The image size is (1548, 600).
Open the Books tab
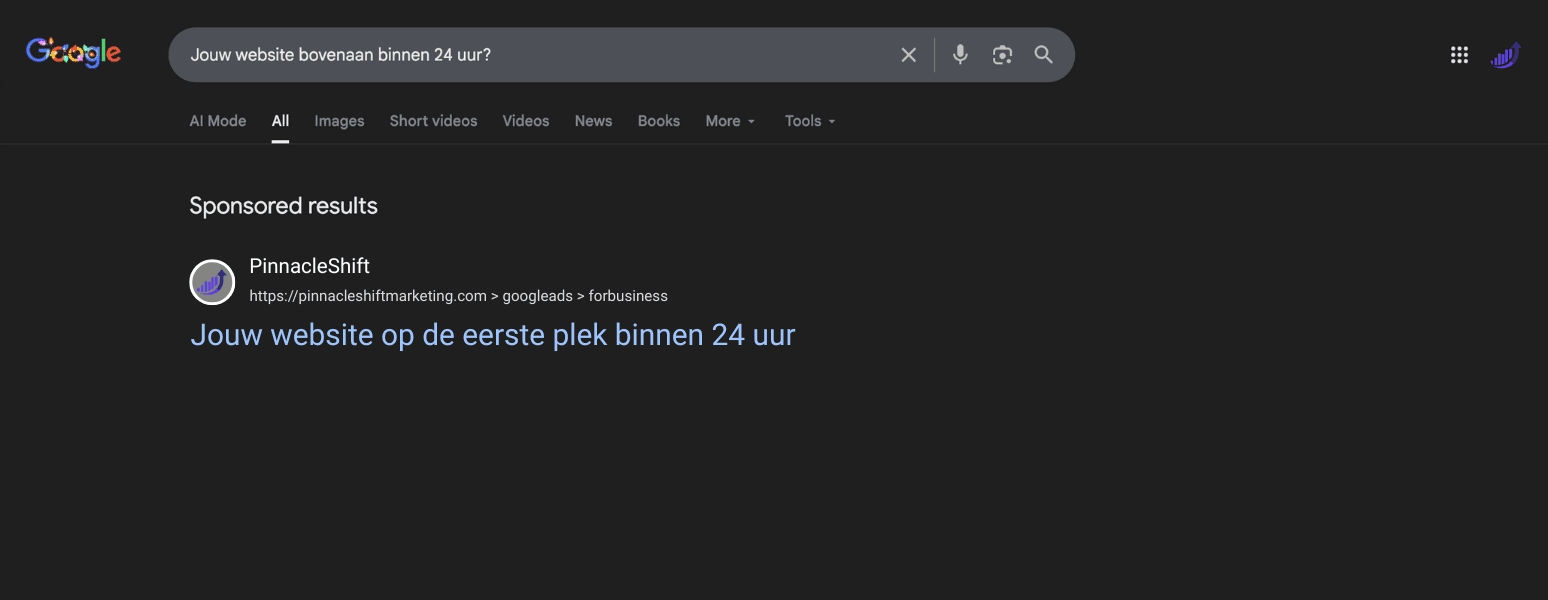tap(659, 121)
